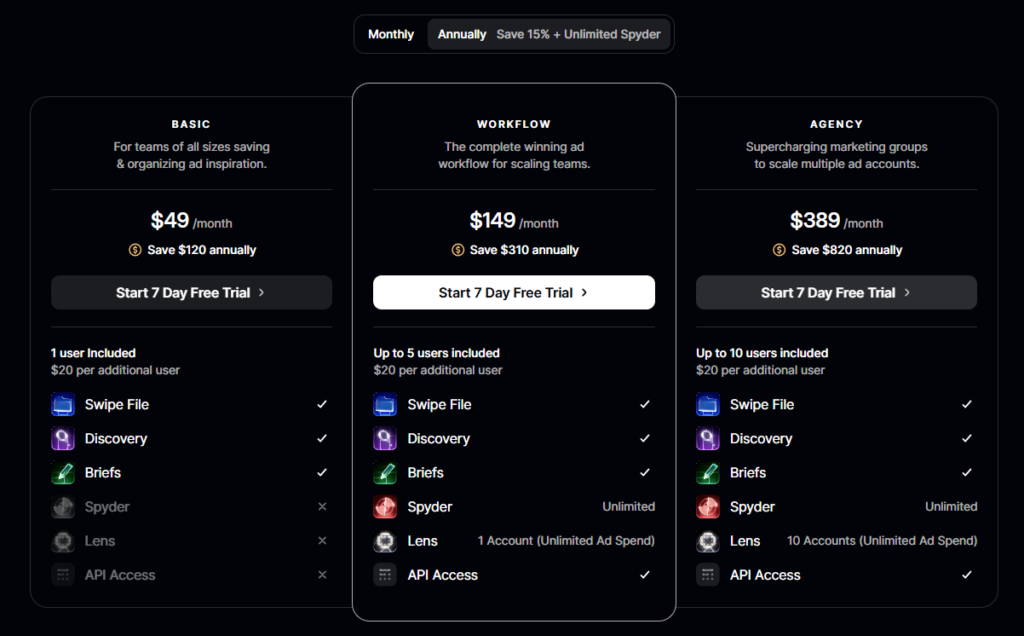Click the Briefs icon in Basic plan
Viewport: 1024px width, 636px height.
point(63,473)
